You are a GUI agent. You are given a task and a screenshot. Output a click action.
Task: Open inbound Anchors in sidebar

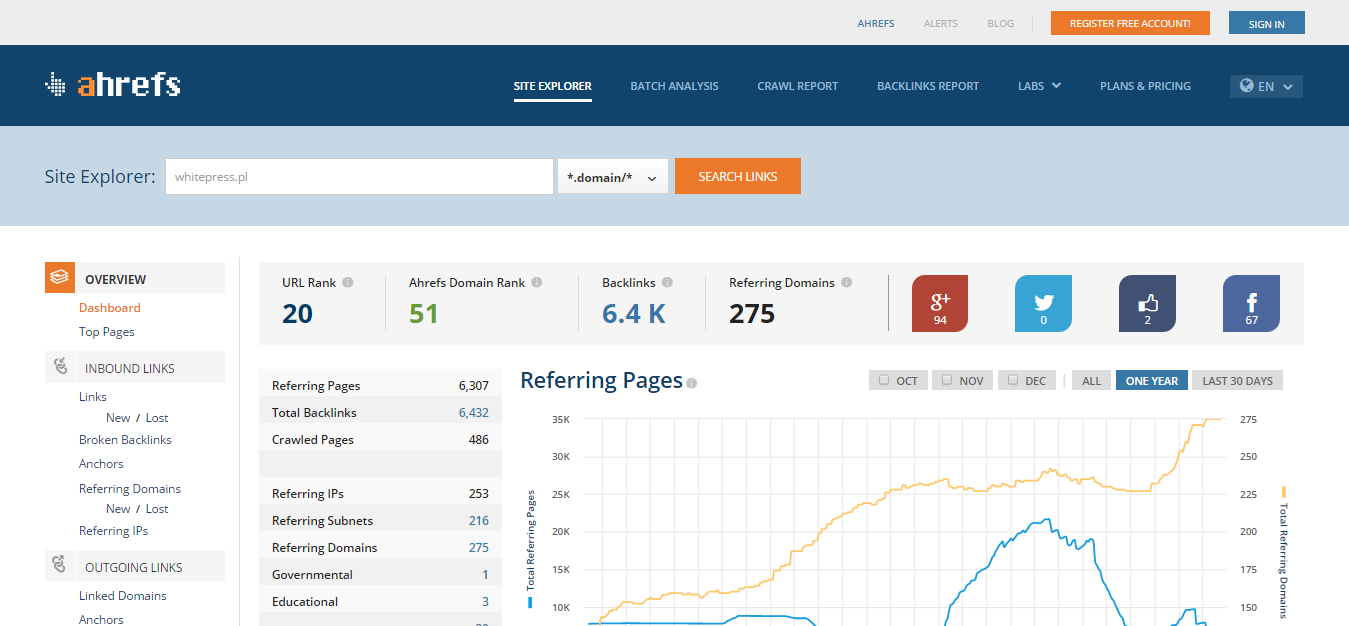101,463
